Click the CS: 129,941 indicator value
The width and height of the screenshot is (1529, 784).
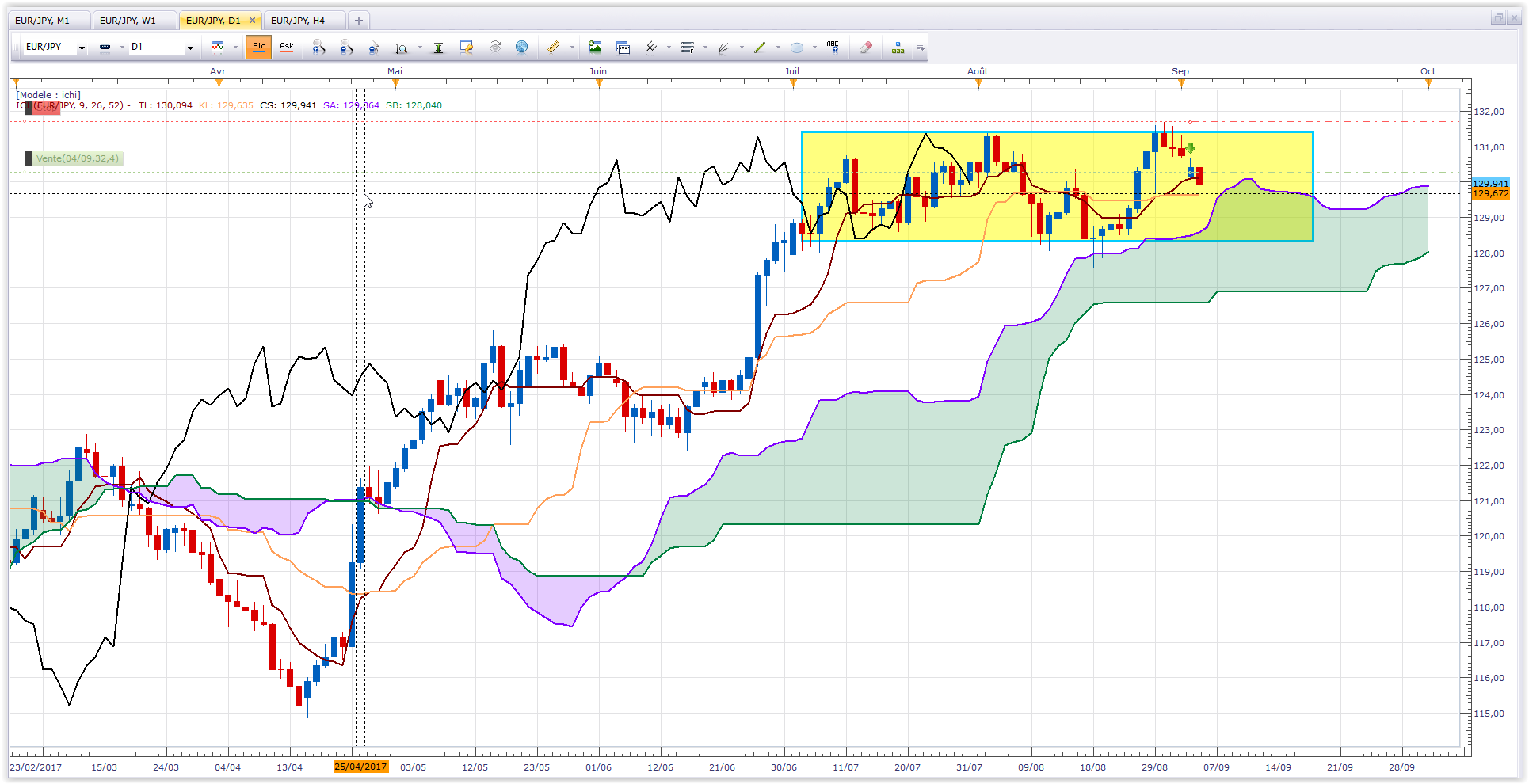point(288,105)
